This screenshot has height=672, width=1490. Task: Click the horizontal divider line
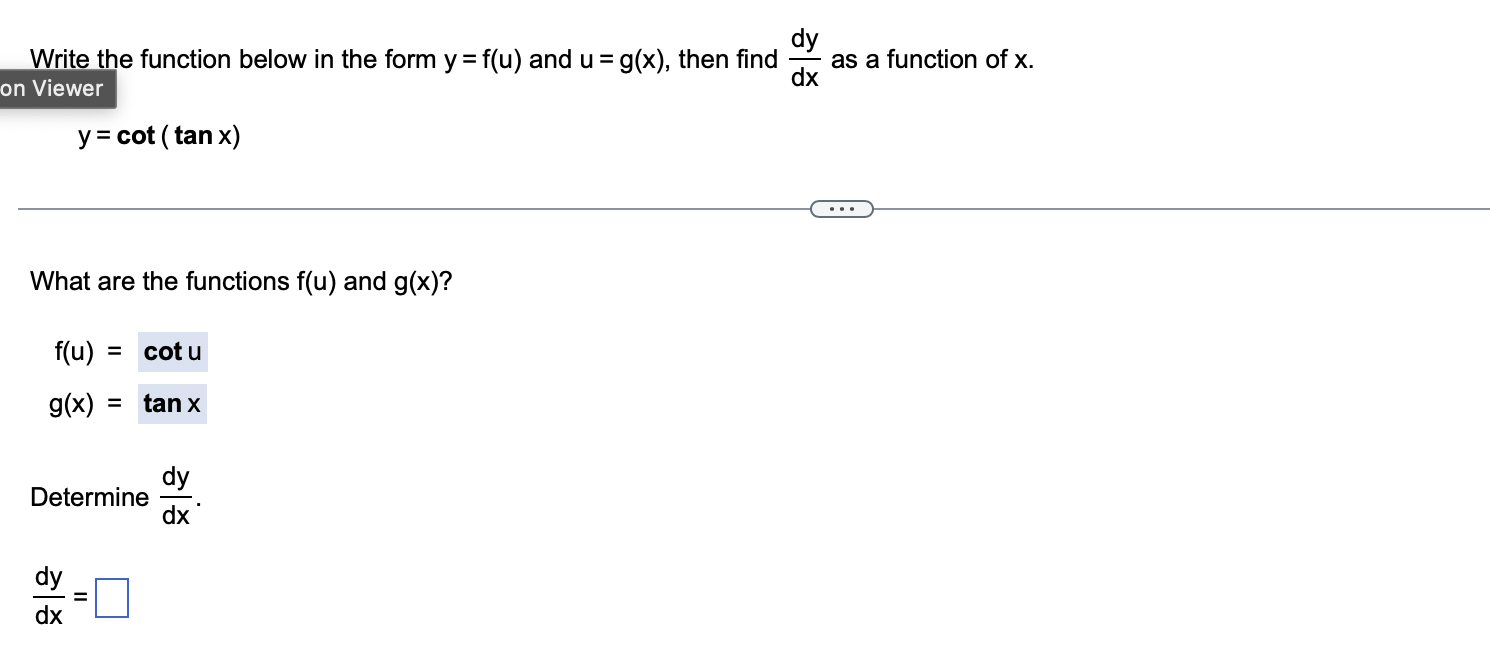pos(400,208)
